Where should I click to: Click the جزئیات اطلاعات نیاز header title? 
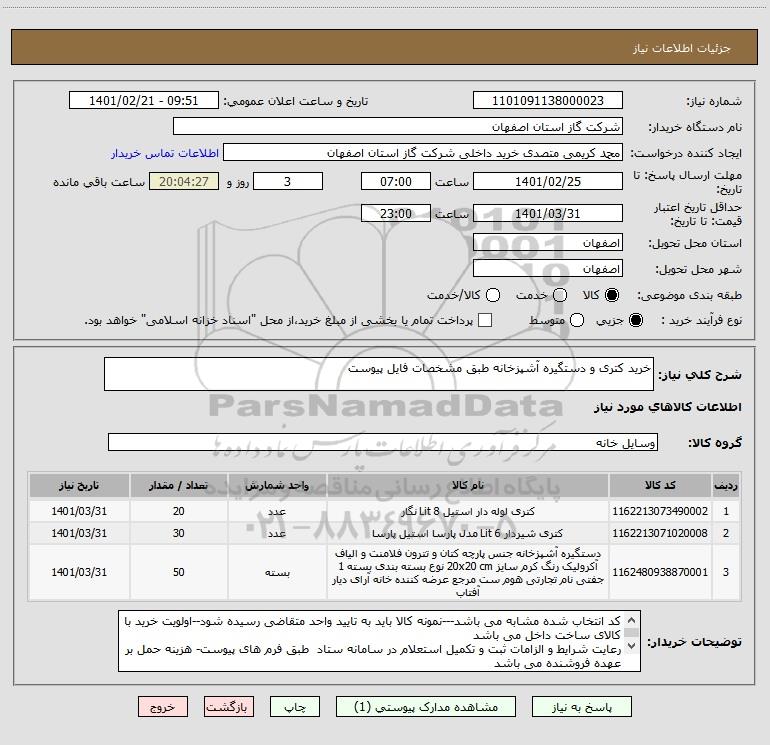point(682,48)
